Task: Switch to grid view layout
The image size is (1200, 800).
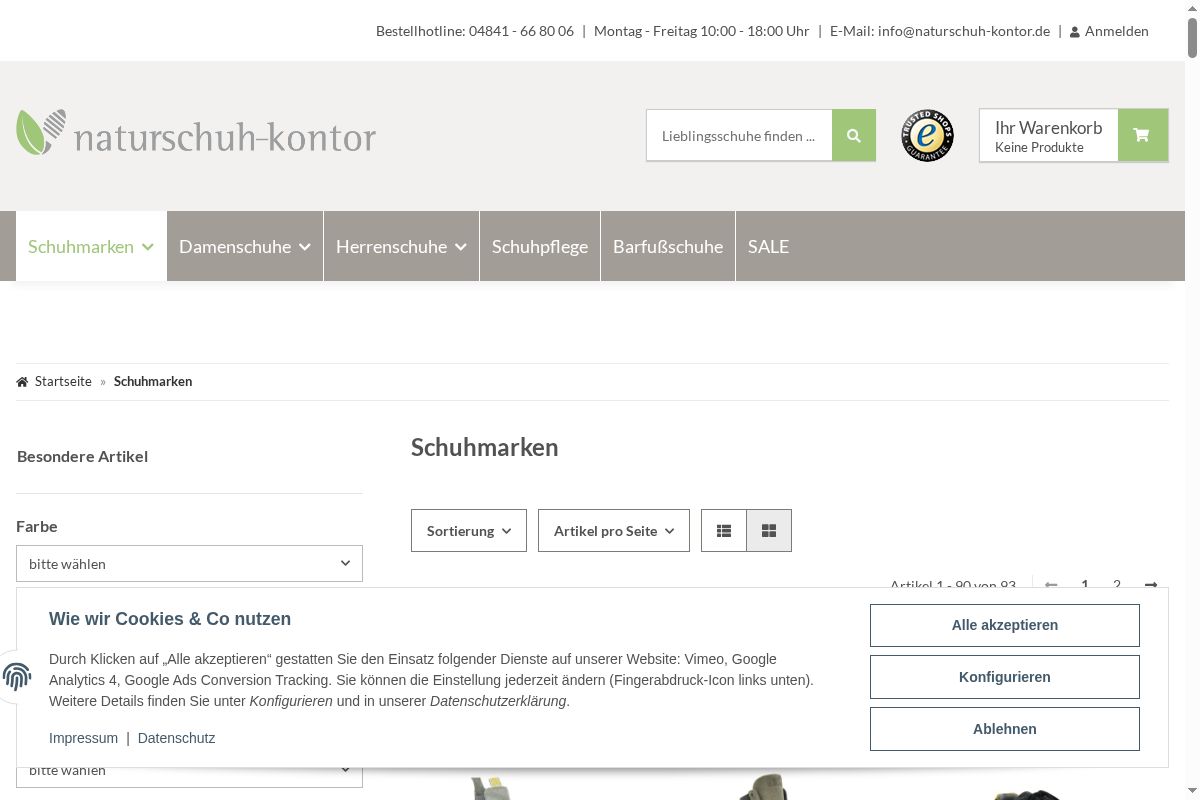Action: [769, 531]
